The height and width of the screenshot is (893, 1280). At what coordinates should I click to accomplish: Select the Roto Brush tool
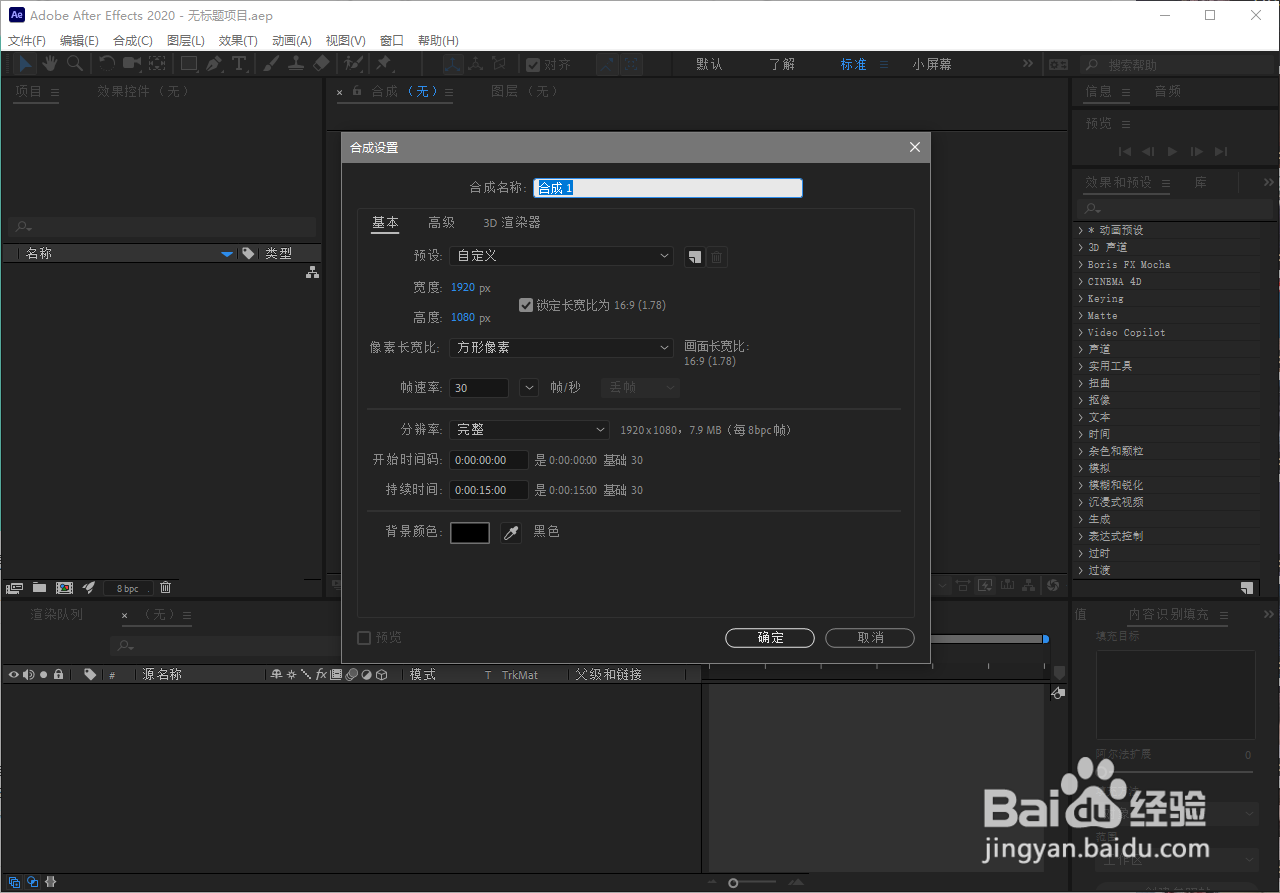click(x=353, y=63)
